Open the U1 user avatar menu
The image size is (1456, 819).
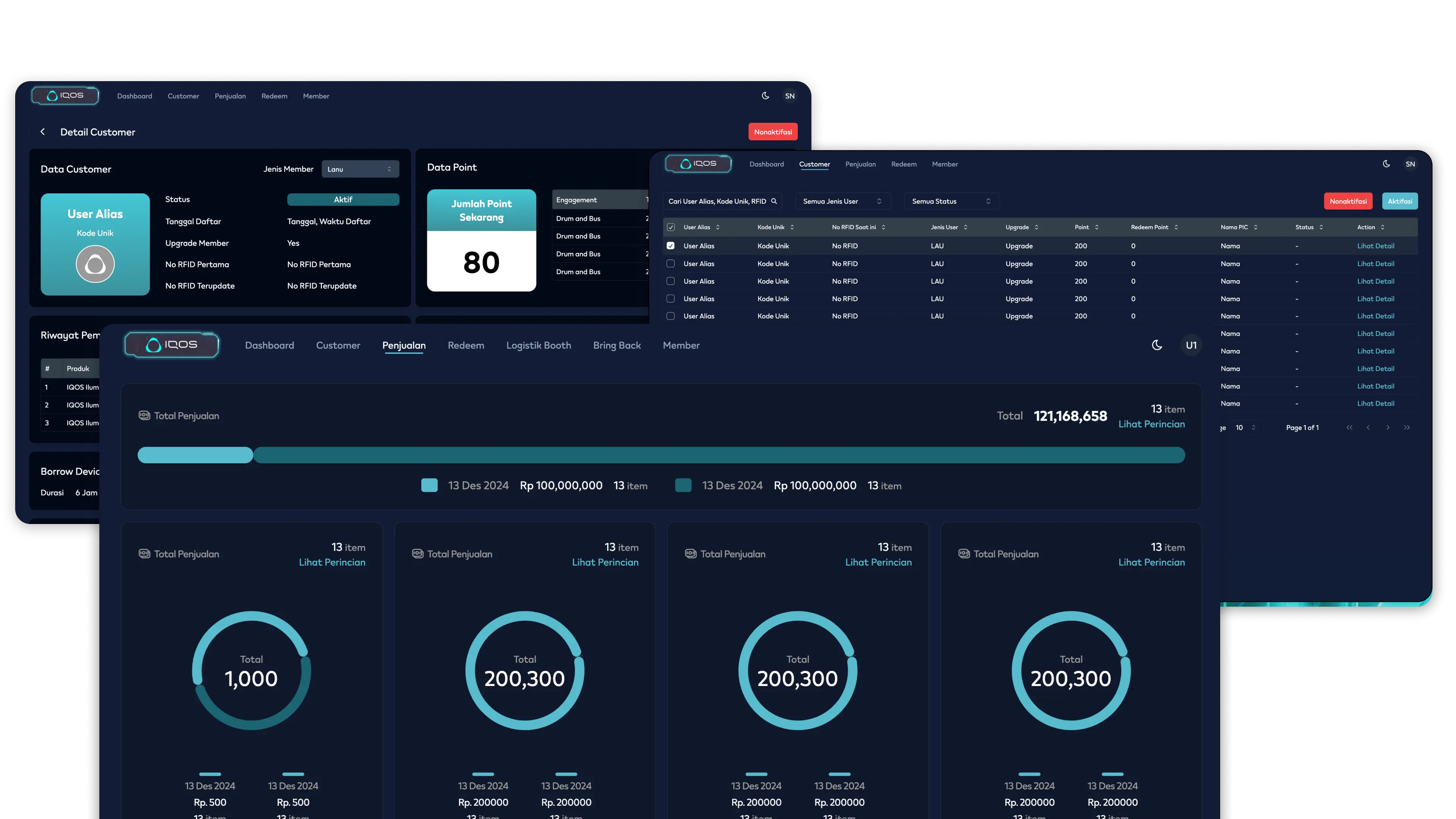[x=1191, y=345]
